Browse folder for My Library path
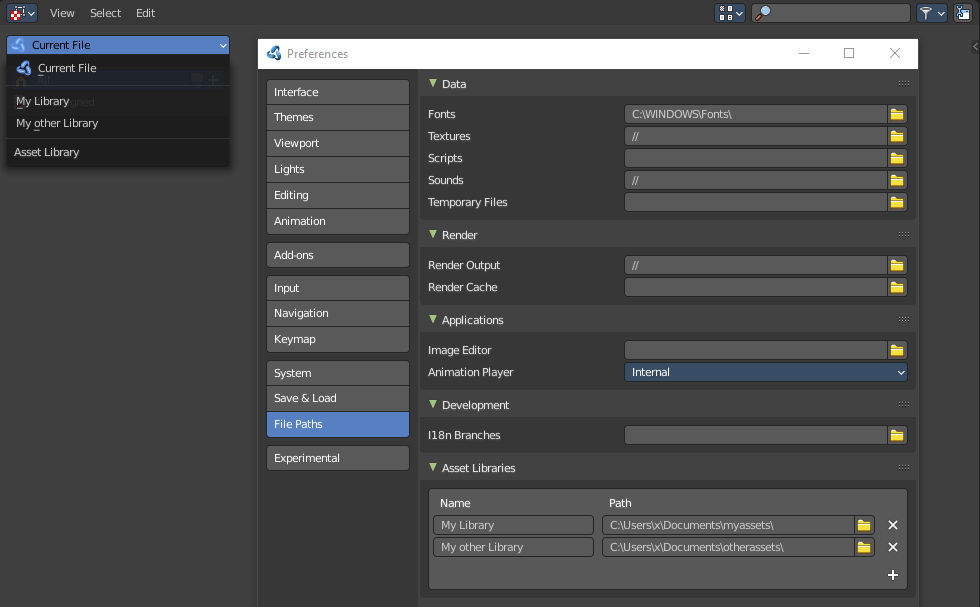This screenshot has height=607, width=980. pyautogui.click(x=864, y=525)
